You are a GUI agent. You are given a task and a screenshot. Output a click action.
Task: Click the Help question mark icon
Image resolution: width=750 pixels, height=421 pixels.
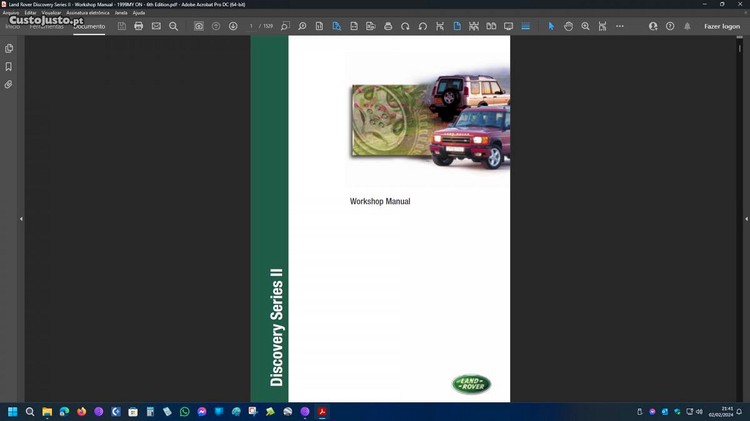coord(670,26)
